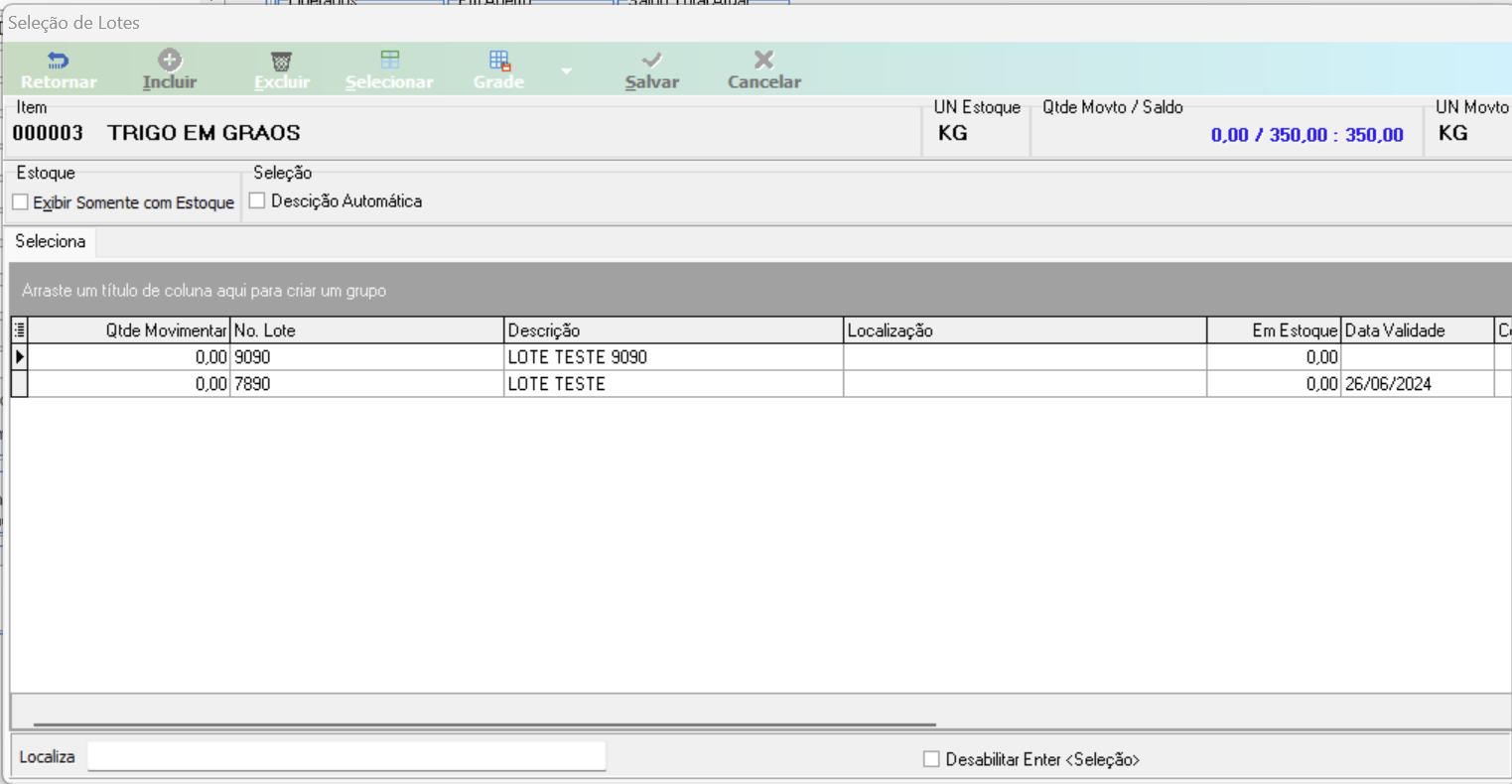Open the Grade dropdown arrow

click(x=566, y=71)
